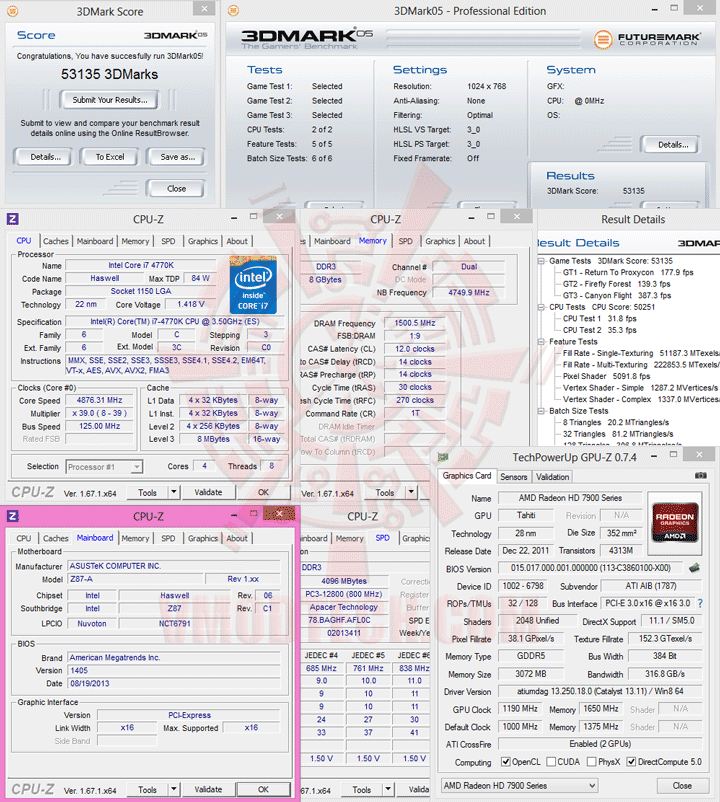Toggle the PhysX checkbox in GPU-Z
The width and height of the screenshot is (720, 802).
(x=592, y=762)
